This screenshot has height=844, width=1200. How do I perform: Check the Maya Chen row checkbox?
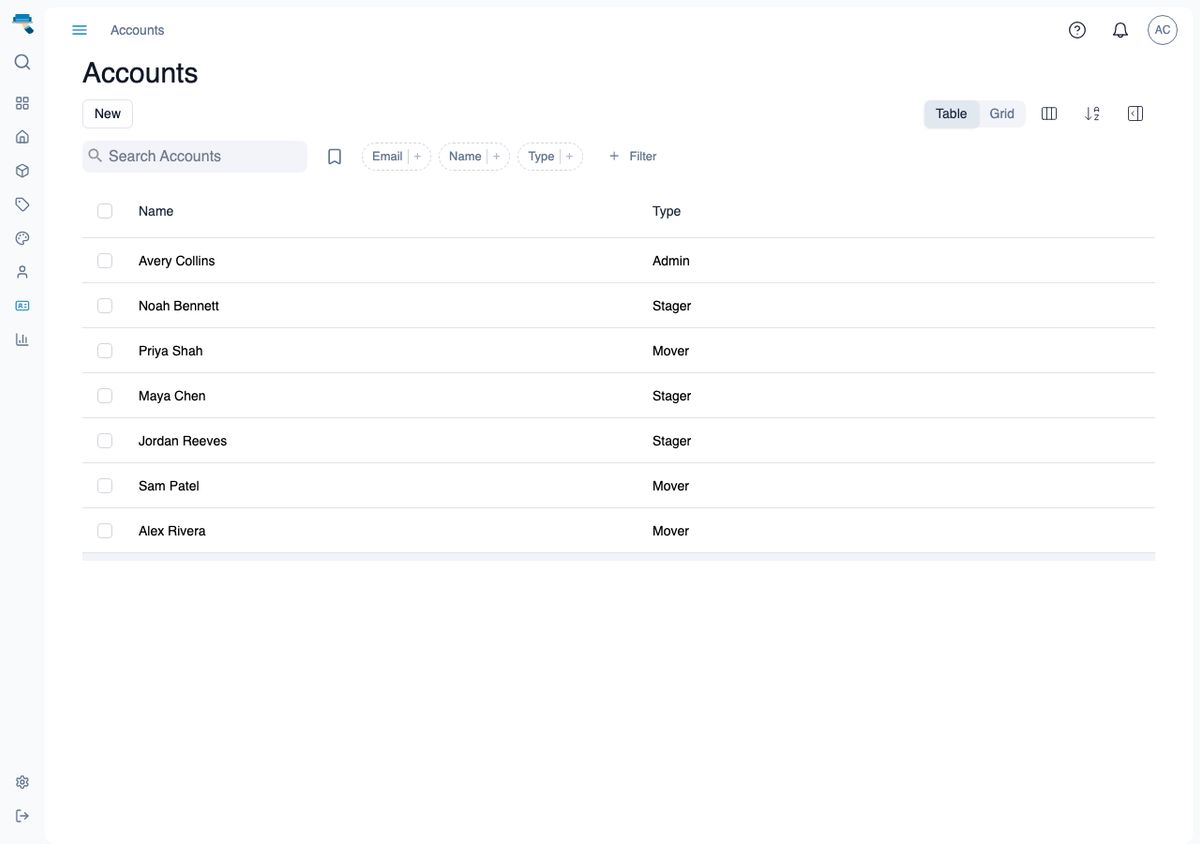click(x=105, y=396)
